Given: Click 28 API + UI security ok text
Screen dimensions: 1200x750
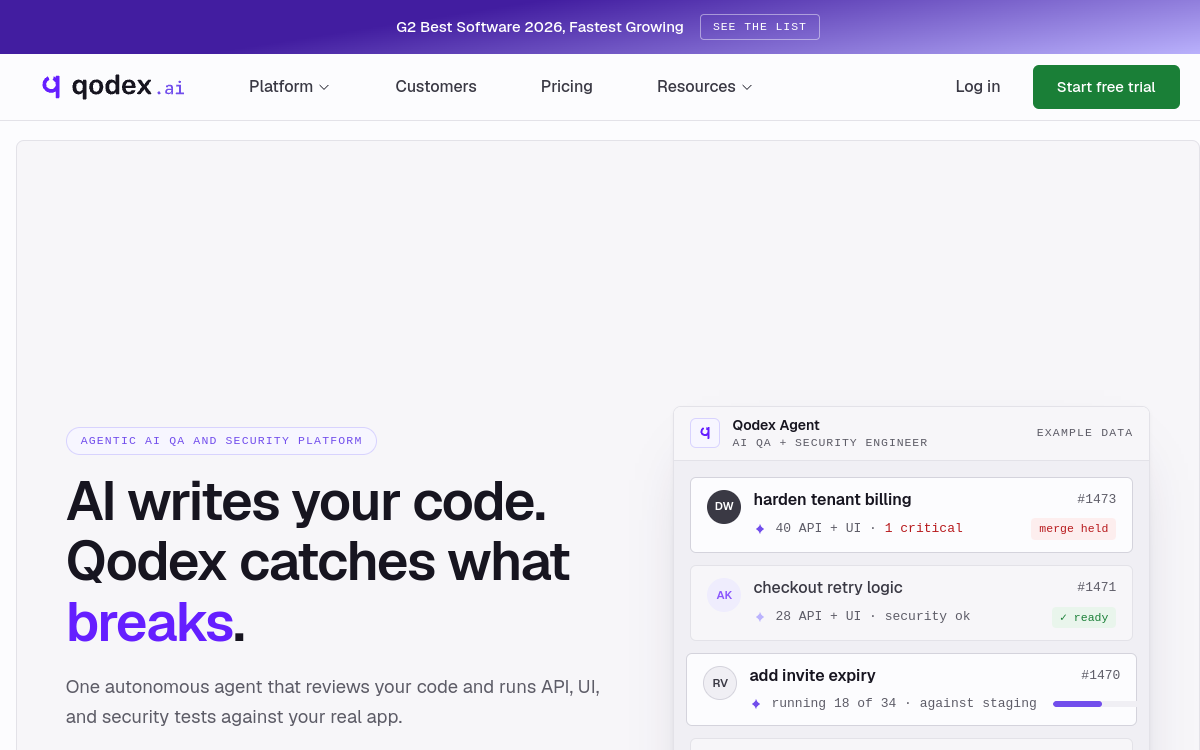Looking at the screenshot, I should point(873,617).
